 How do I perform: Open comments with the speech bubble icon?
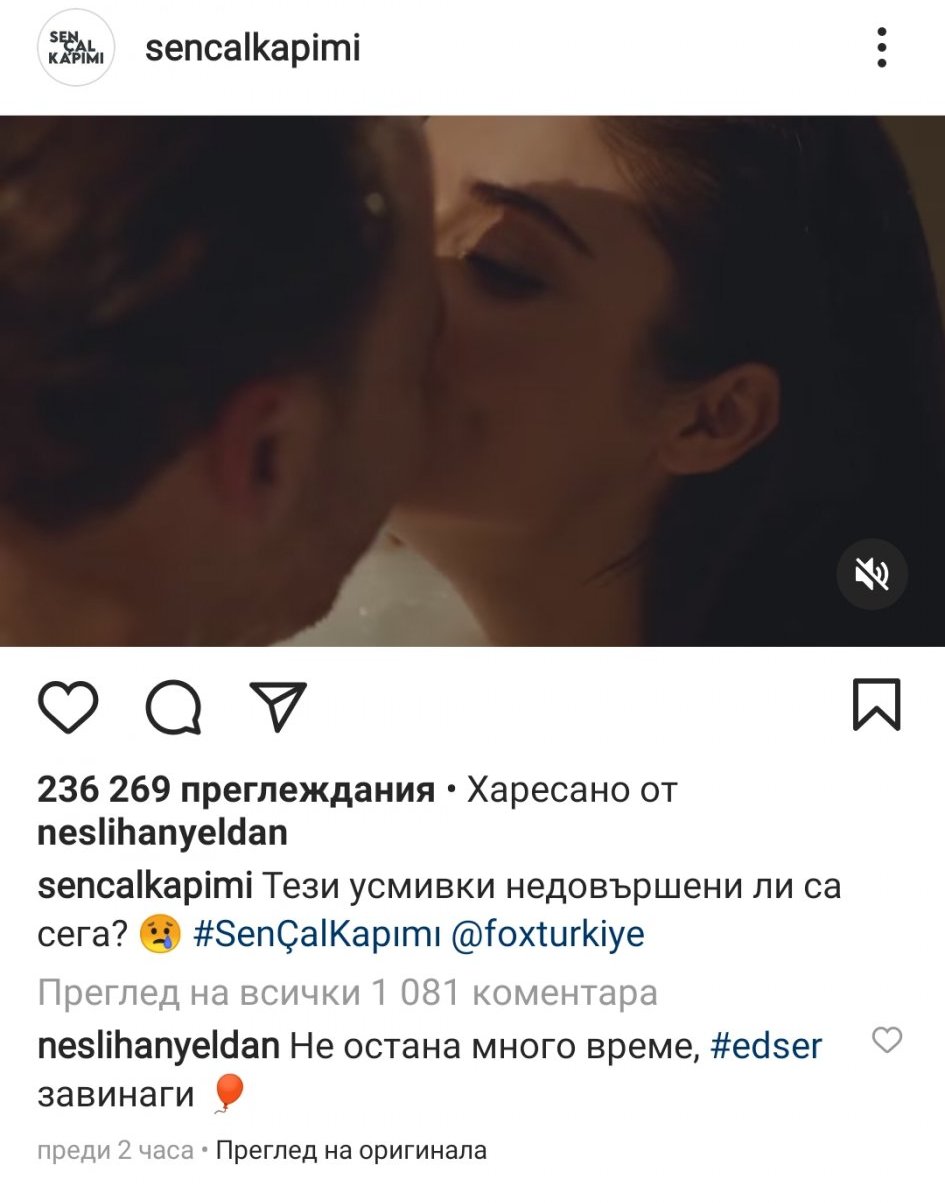click(174, 707)
